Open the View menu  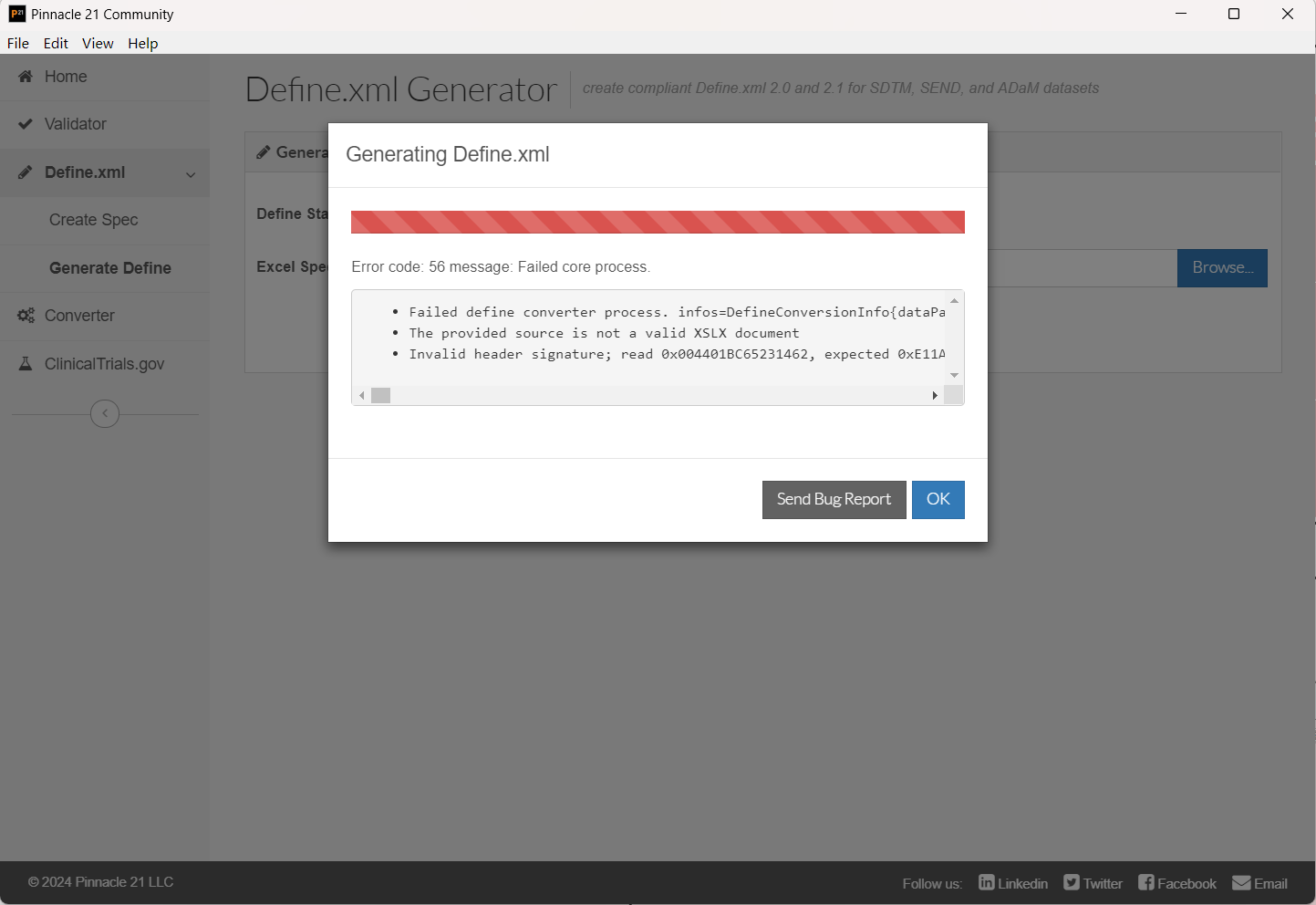[98, 43]
